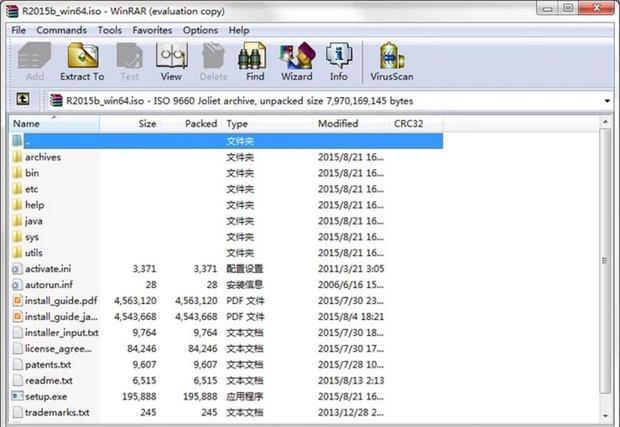Select install_guide.pdf in the file list

coord(60,300)
